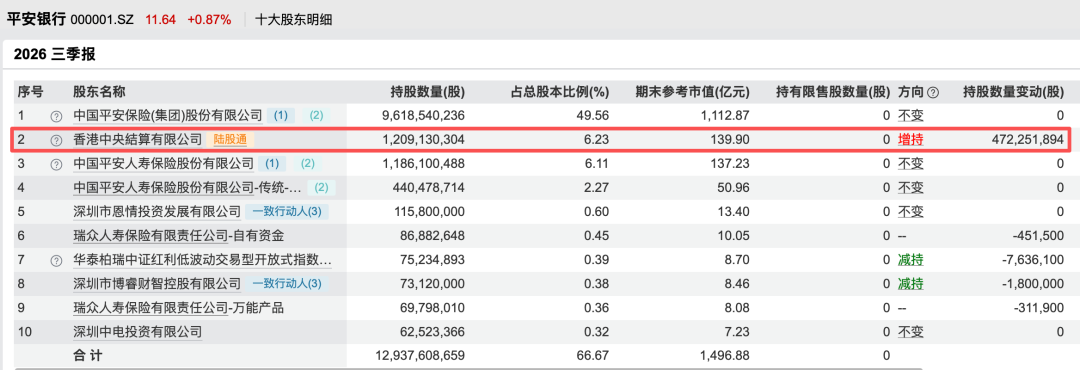1080x370 pixels.
Task: Select the 十大股东明细 tab title
Action: coord(293,20)
